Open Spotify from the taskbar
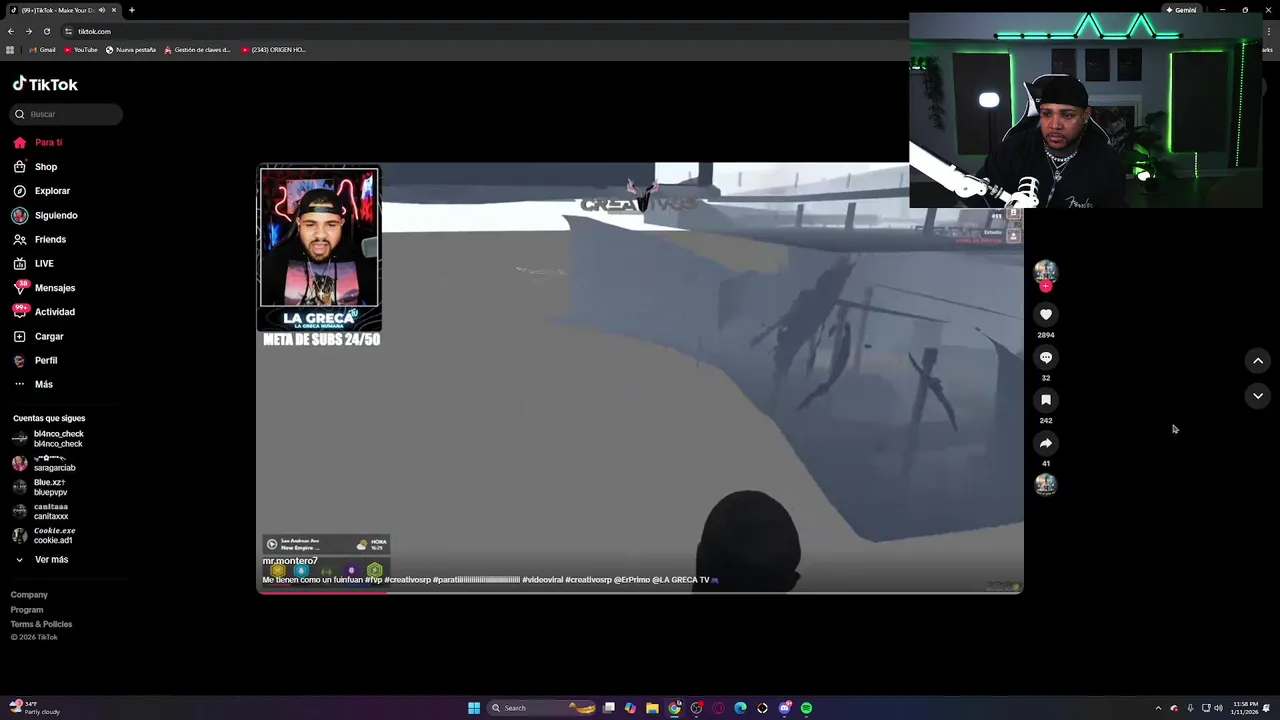This screenshot has height=720, width=1280. tap(806, 708)
